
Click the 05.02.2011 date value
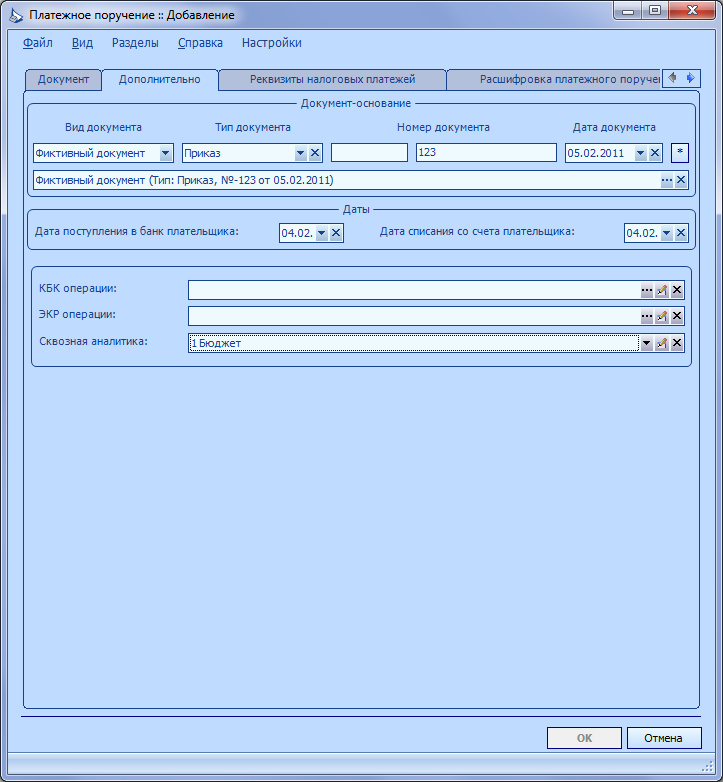pos(596,153)
